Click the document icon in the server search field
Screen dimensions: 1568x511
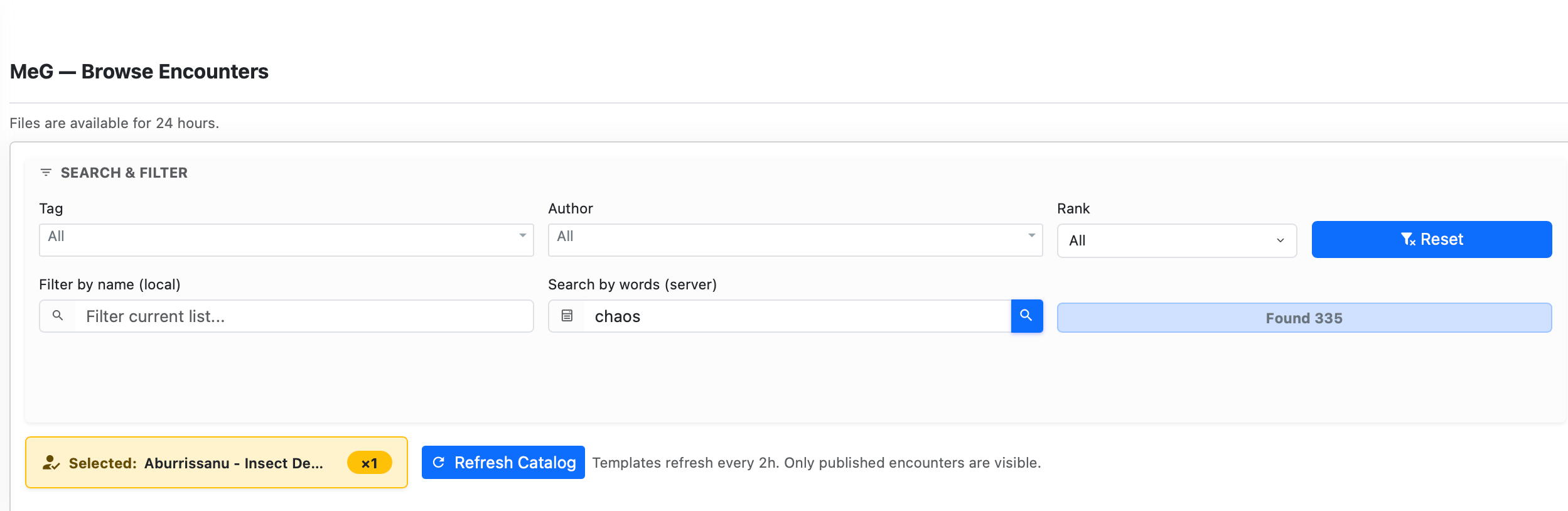coord(567,316)
